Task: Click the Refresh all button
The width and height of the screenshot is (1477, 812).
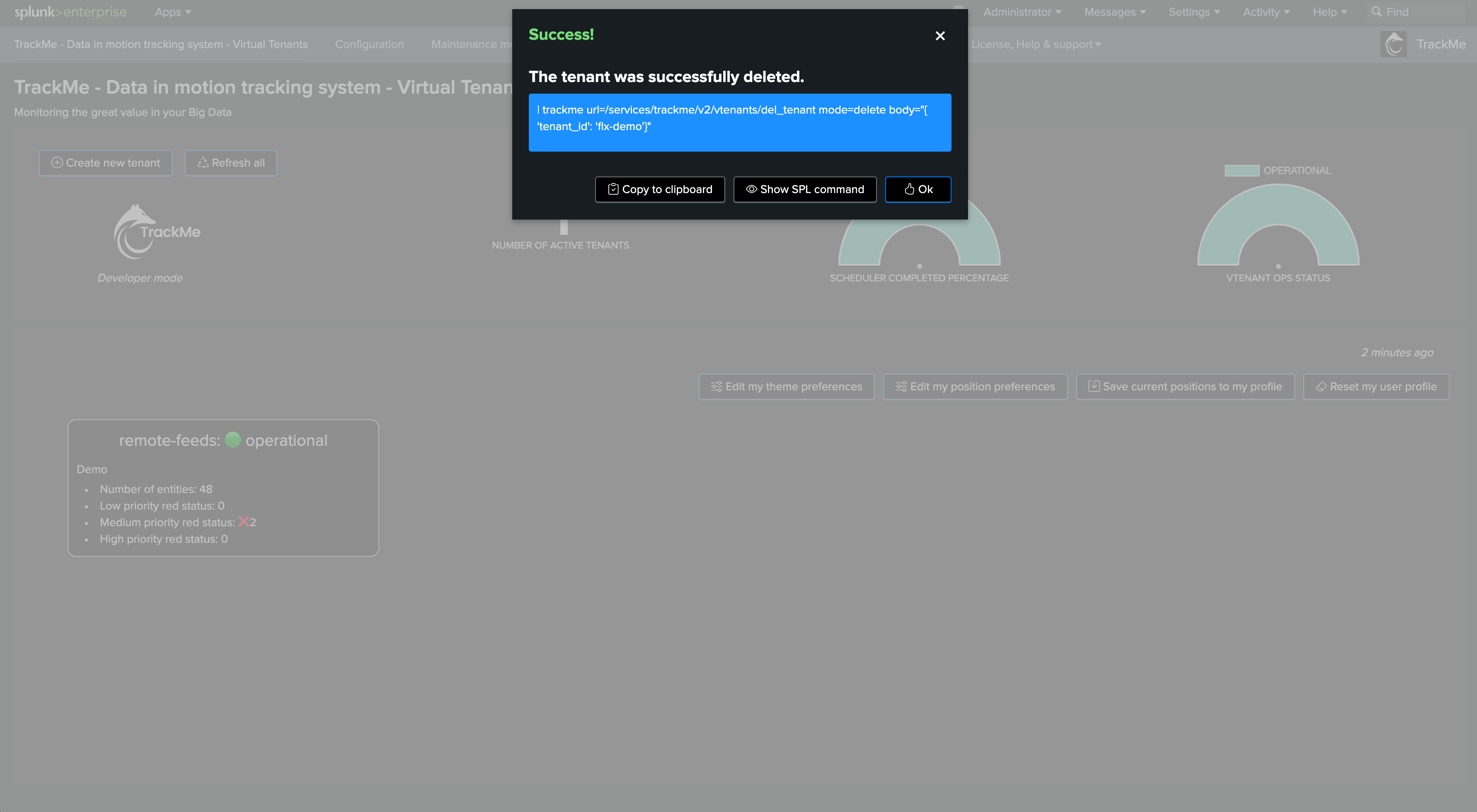Action: [230, 163]
